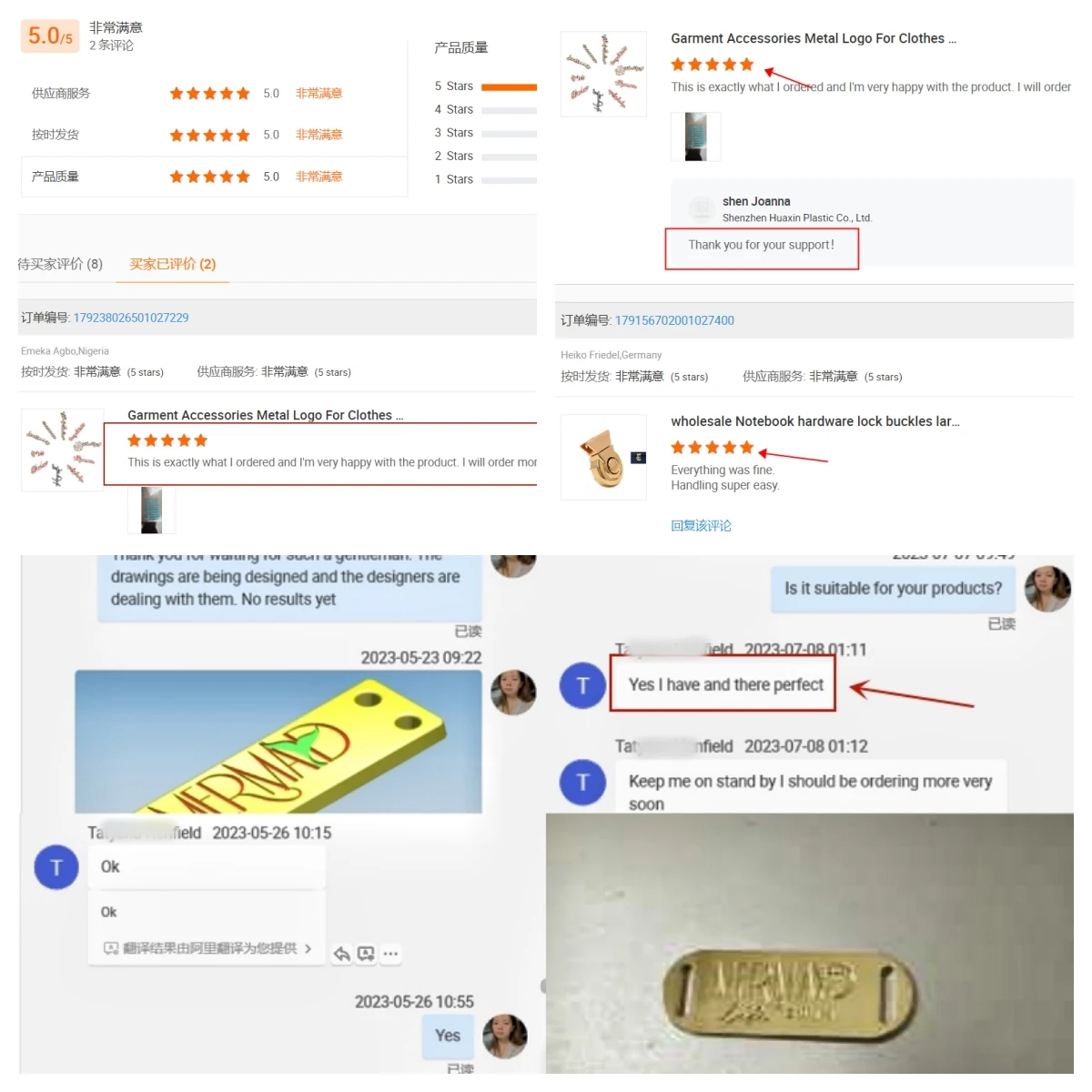This screenshot has width=1092, height=1092.
Task: Click the blue T avatar beside Ok message
Action: click(56, 867)
